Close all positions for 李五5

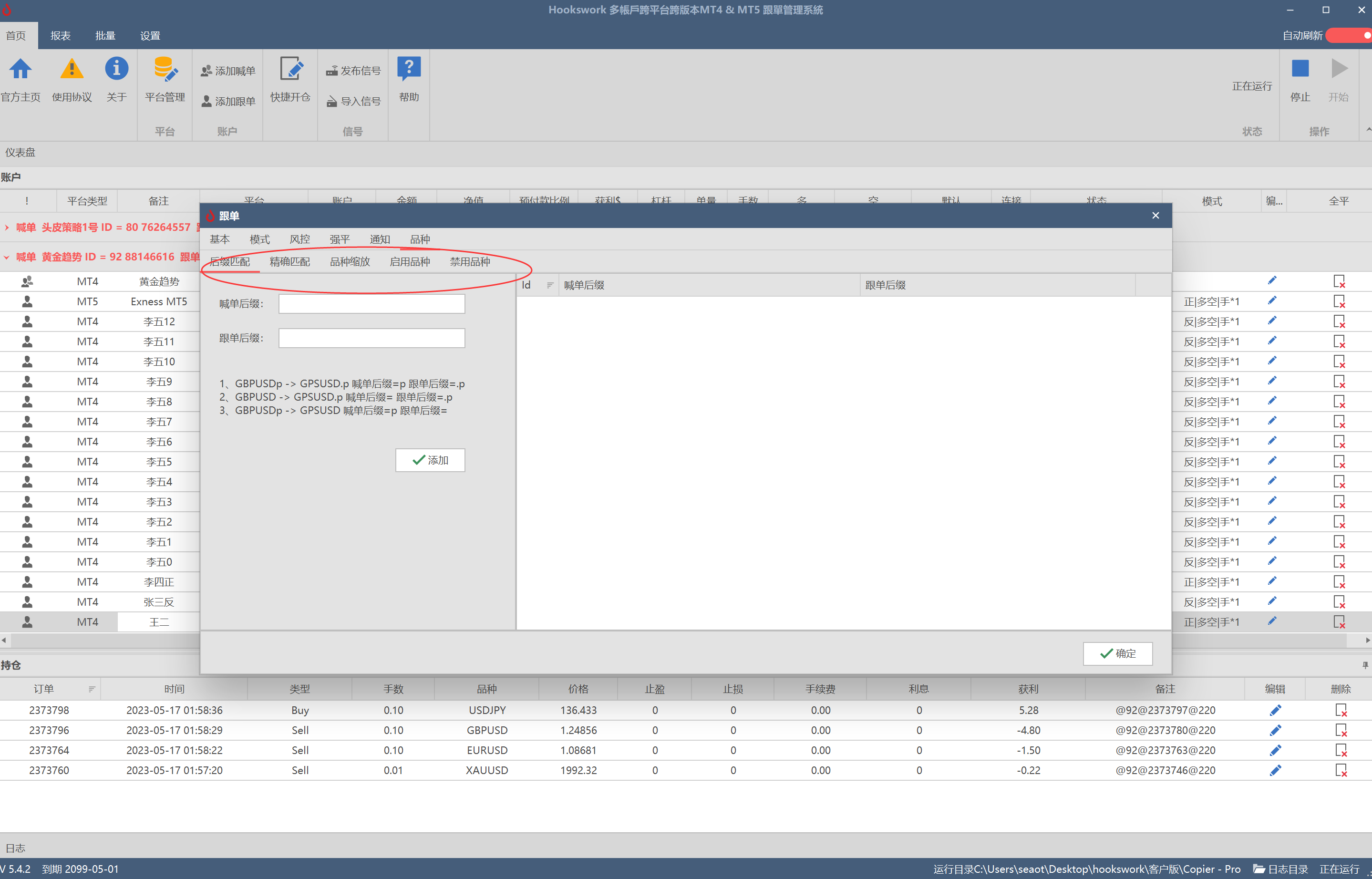(1339, 461)
